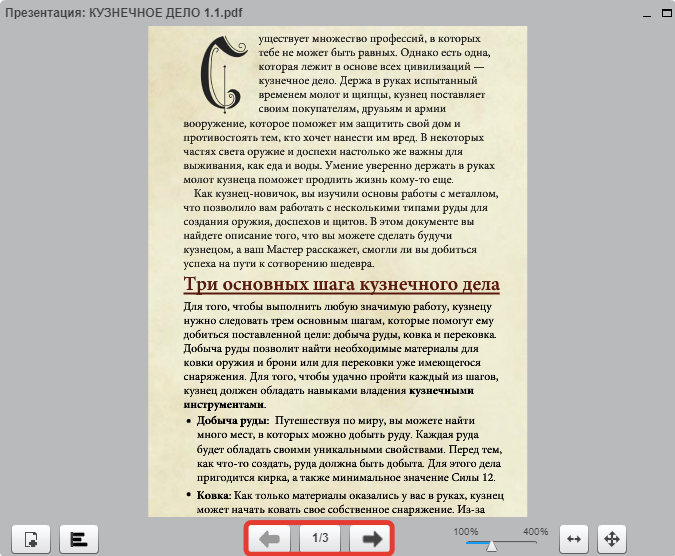Click fit-to-width horizontal arrows button
The height and width of the screenshot is (556, 675).
[x=574, y=539]
